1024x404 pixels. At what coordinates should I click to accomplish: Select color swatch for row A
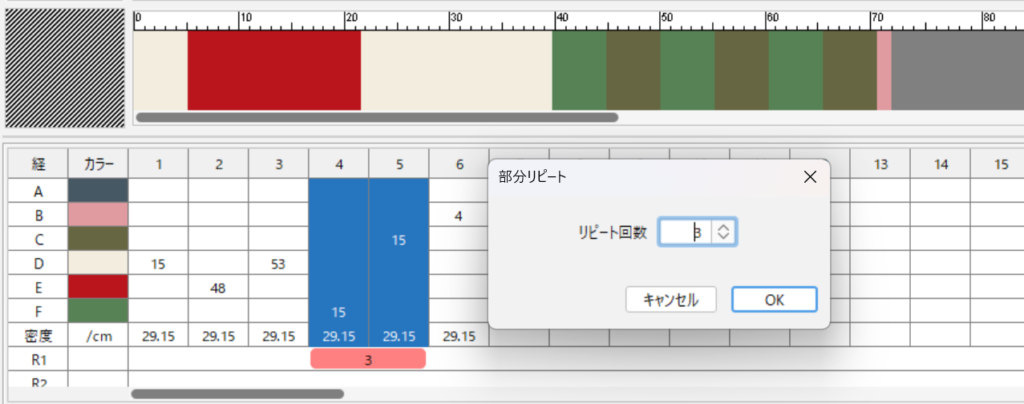coord(98,191)
